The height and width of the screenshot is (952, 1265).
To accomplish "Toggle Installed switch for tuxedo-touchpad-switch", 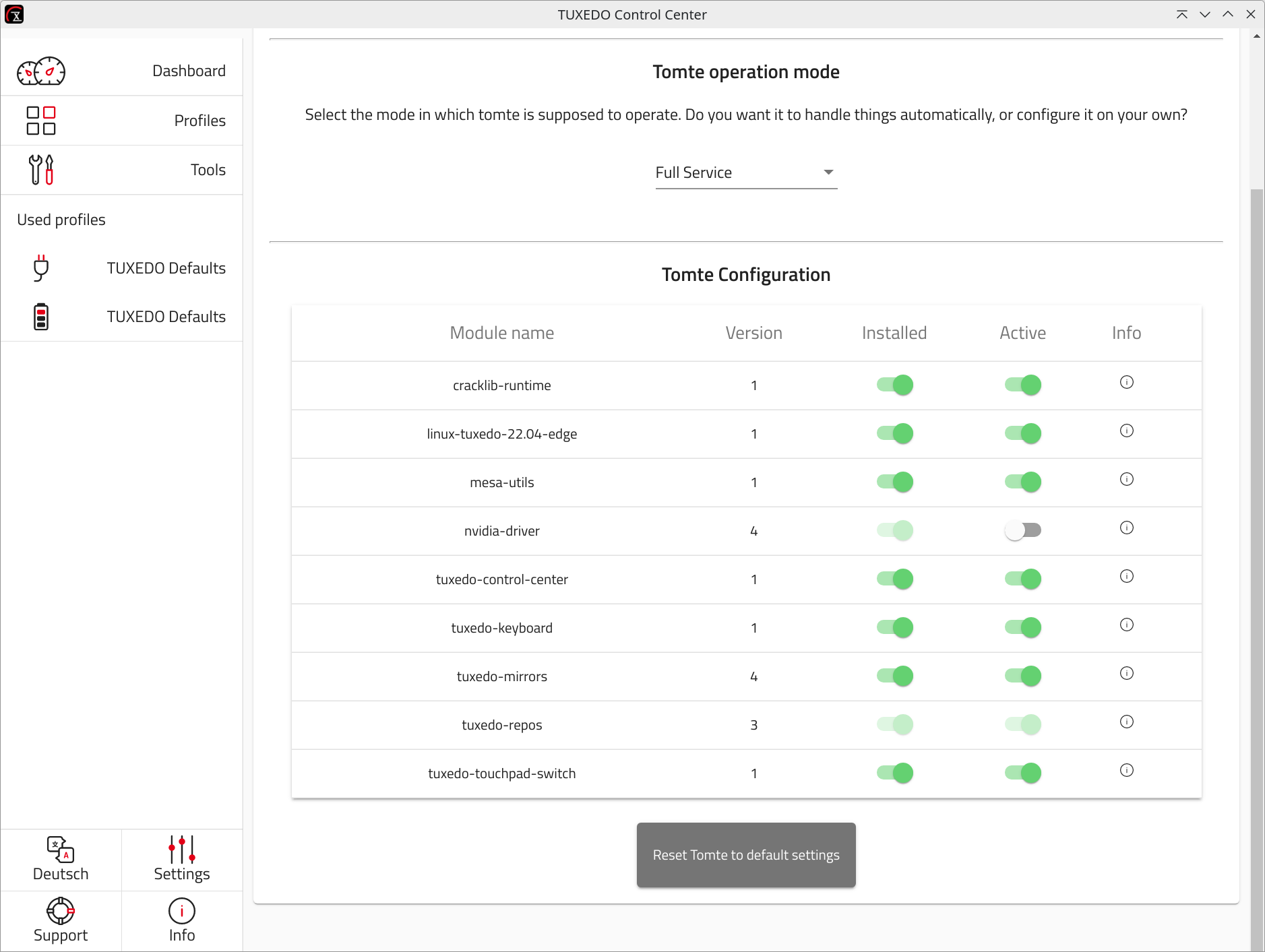I will 895,773.
